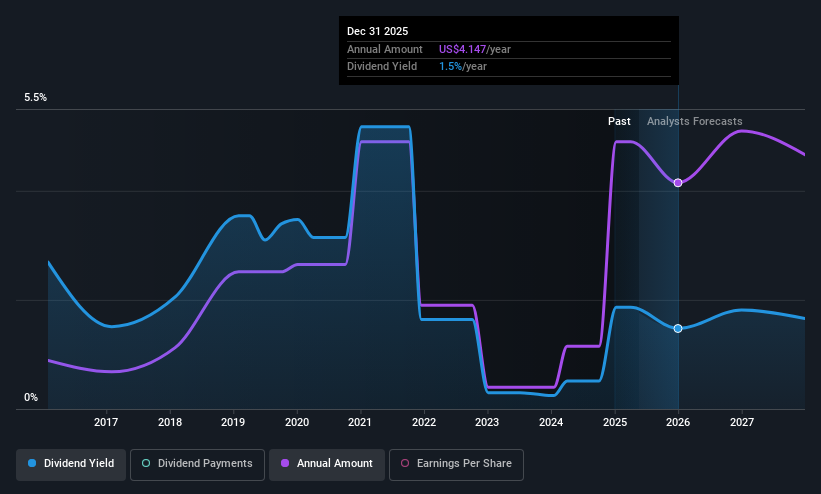The width and height of the screenshot is (821, 494).
Task: Toggle the Annual Amount series
Action: click(327, 464)
